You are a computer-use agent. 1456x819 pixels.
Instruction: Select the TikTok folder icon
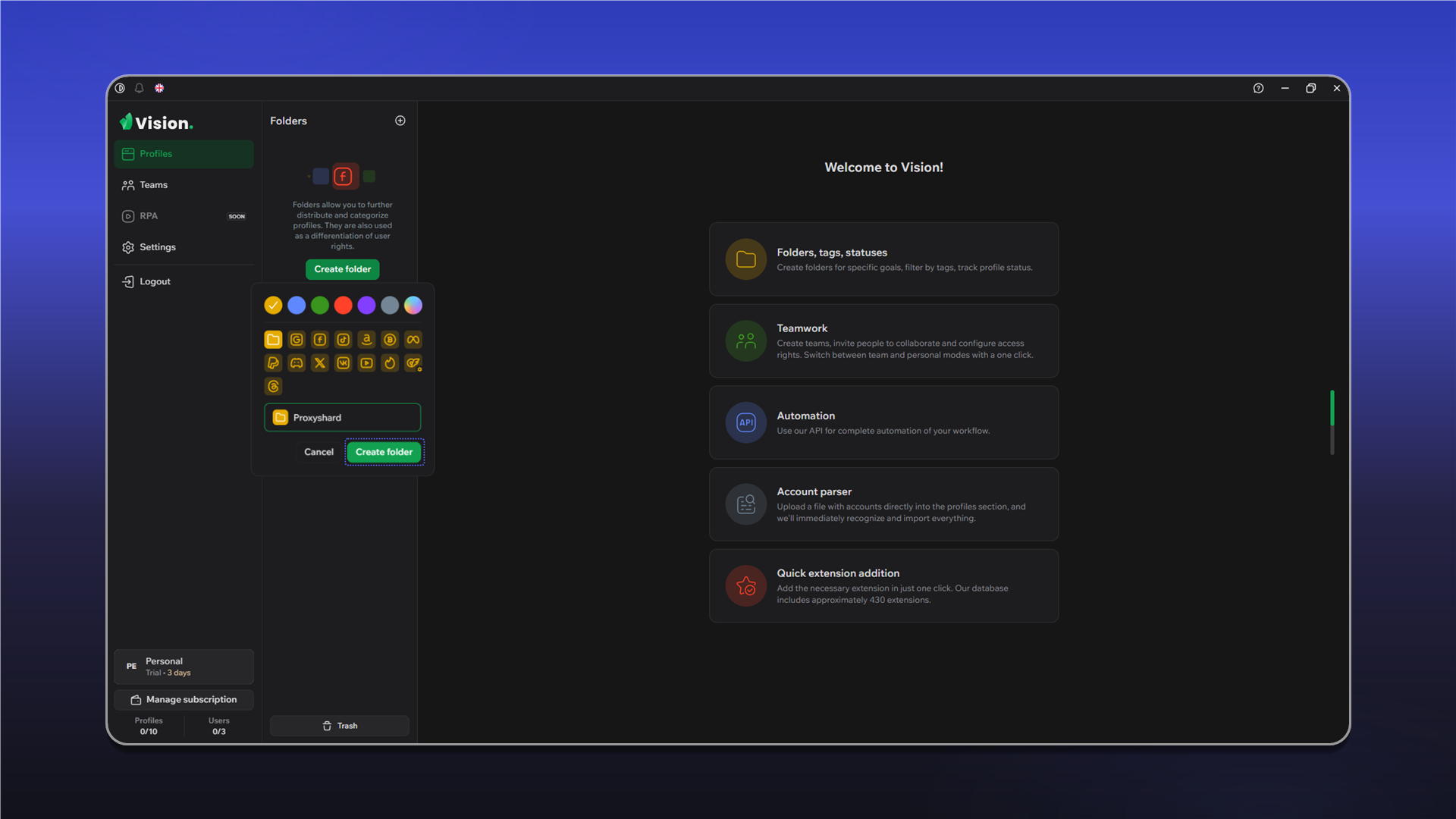(x=344, y=340)
